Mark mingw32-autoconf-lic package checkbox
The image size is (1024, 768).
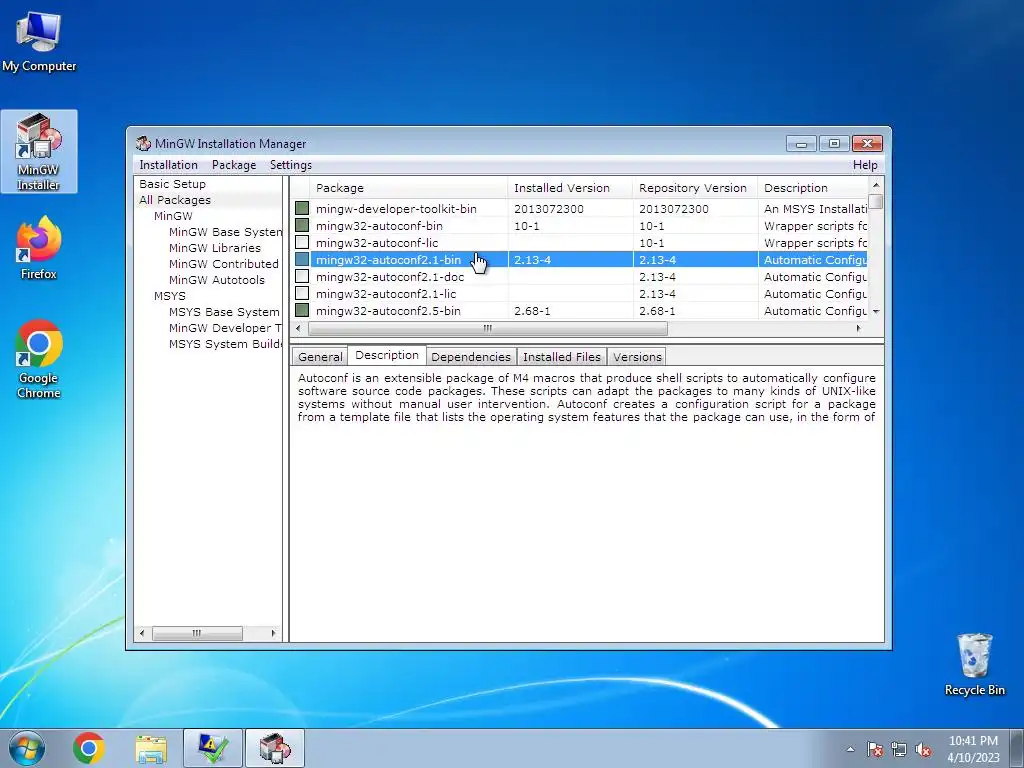click(x=302, y=242)
